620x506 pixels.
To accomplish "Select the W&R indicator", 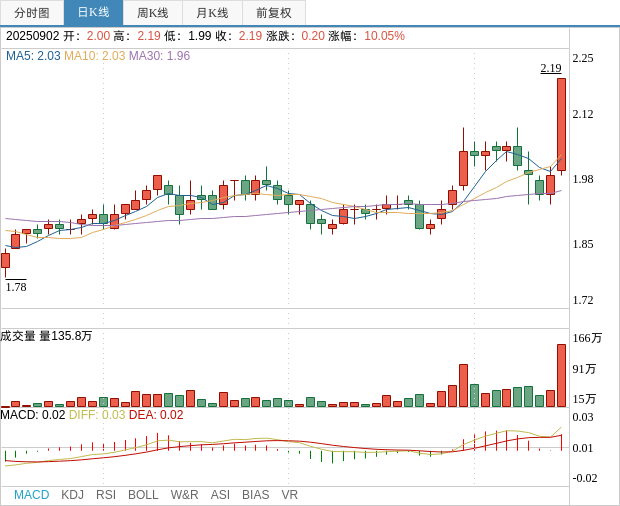I will tap(184, 495).
